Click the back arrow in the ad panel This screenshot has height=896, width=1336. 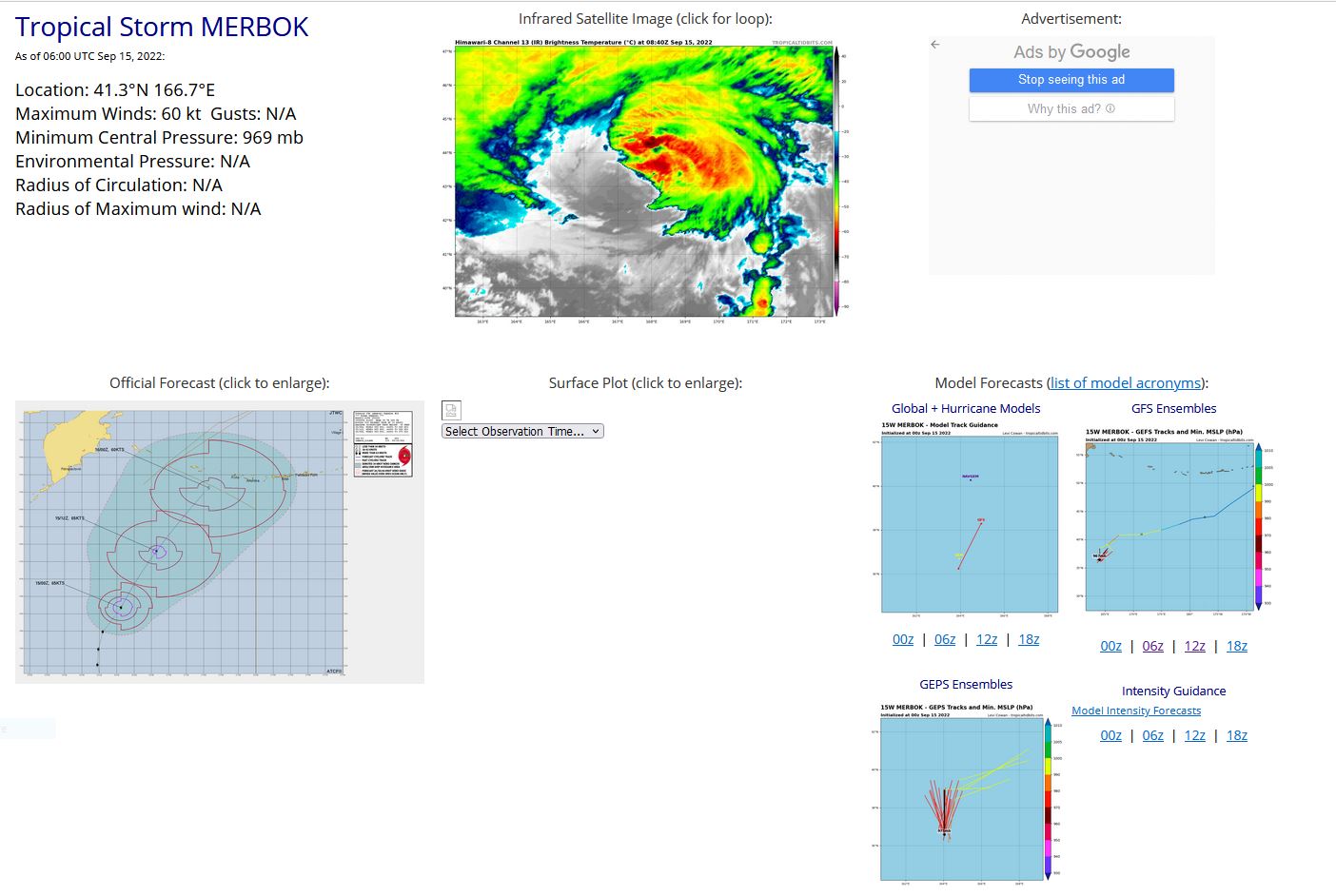pyautogui.click(x=935, y=45)
